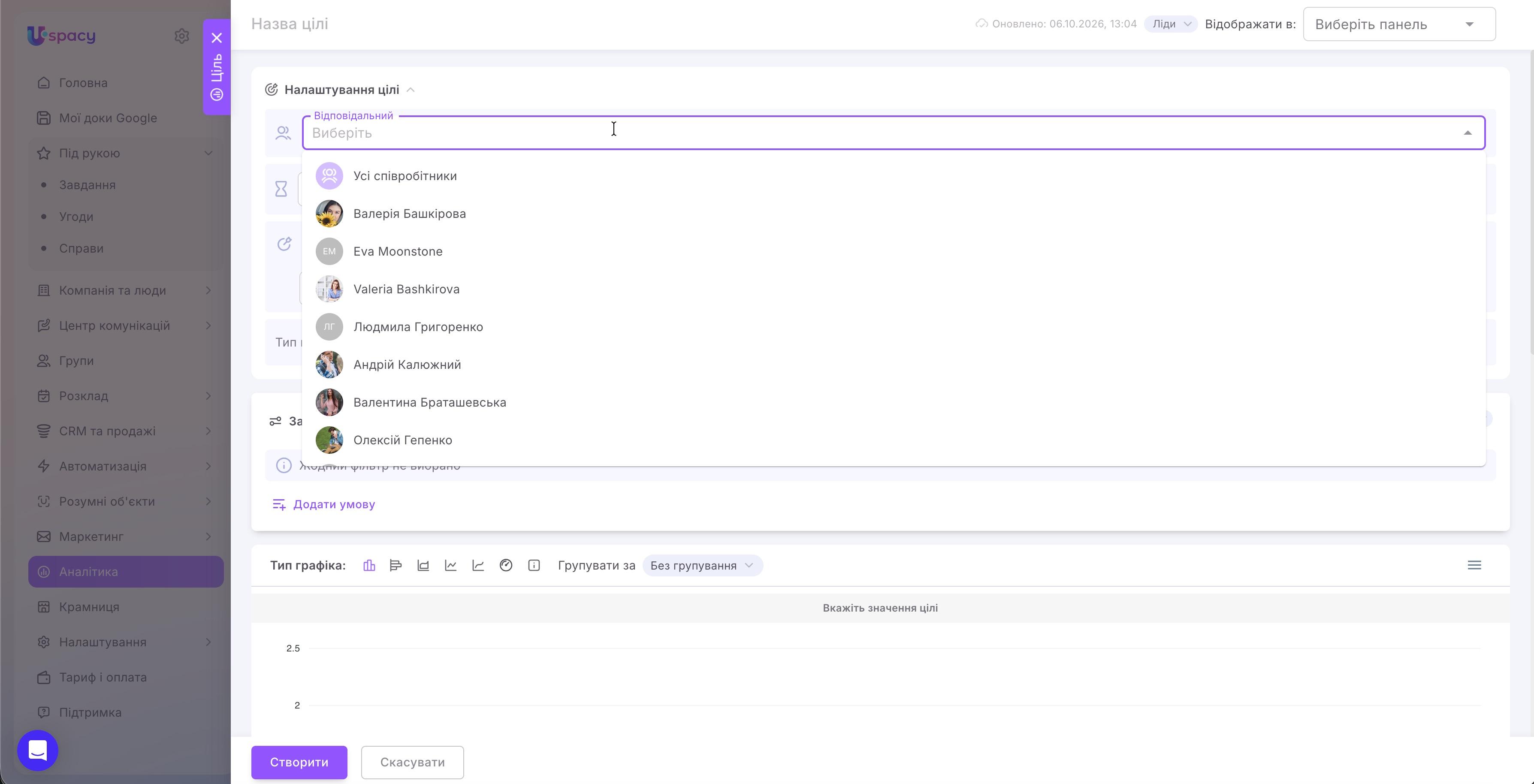Open Підтримка in sidebar

[x=126, y=712]
